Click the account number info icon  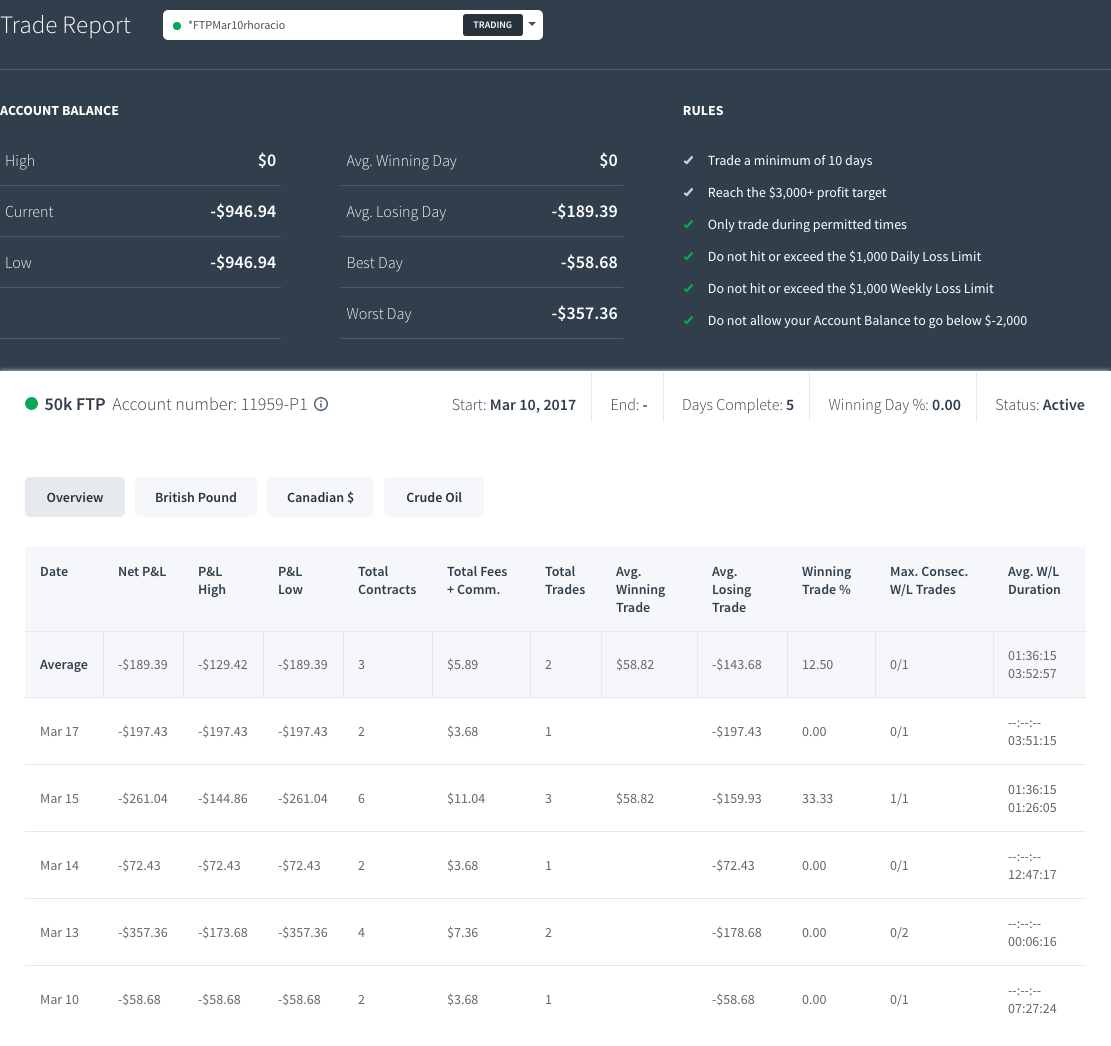(x=321, y=404)
